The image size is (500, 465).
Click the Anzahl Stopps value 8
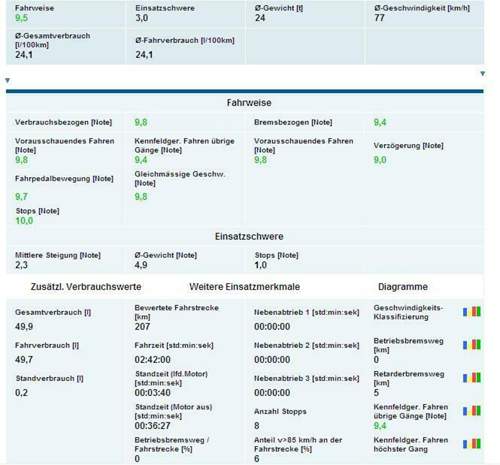[x=257, y=426]
